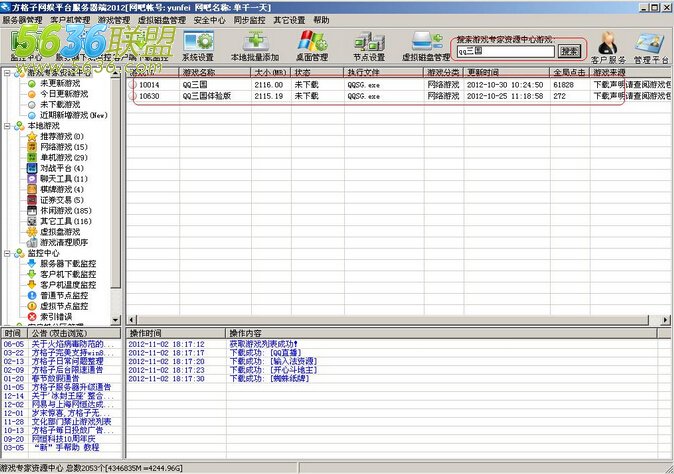Image resolution: width=674 pixels, height=474 pixels.
Task: Open 索引错误 red cross icon
Action: [x=32, y=317]
